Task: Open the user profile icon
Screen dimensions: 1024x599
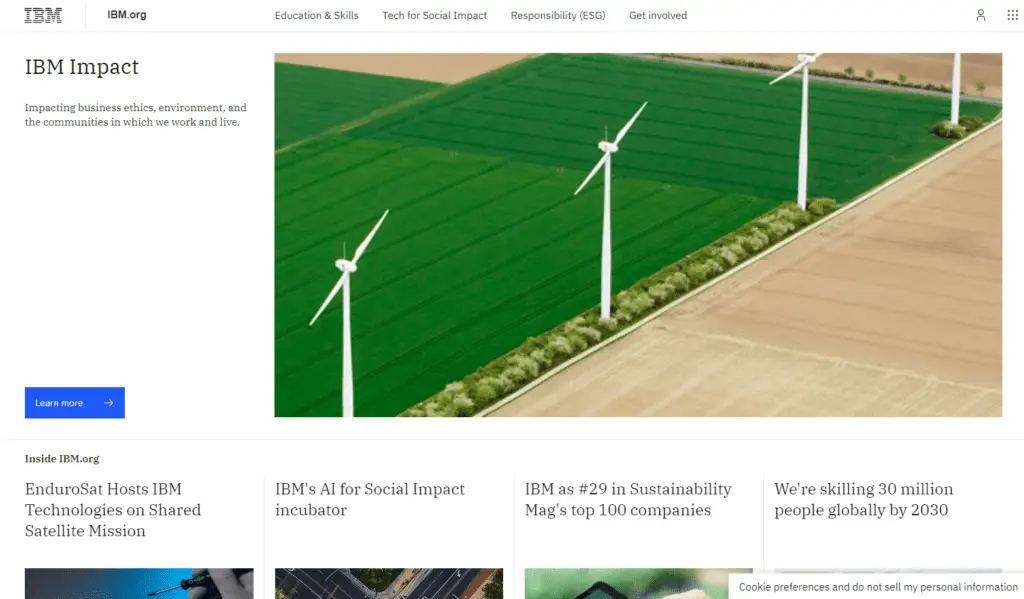Action: (x=980, y=15)
